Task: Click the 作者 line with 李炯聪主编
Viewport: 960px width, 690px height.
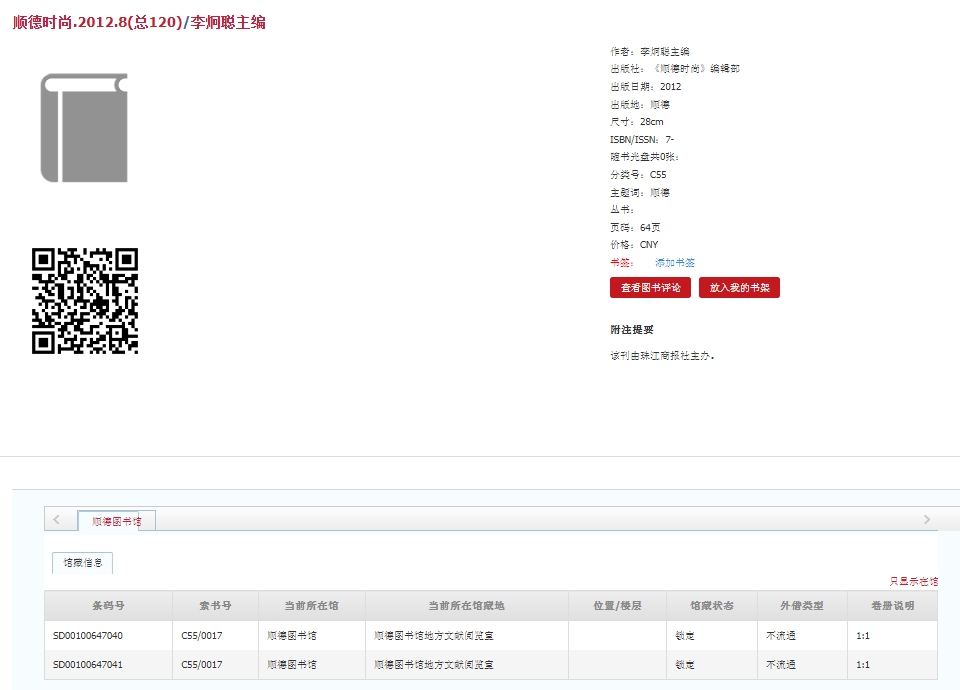Action: (650, 51)
